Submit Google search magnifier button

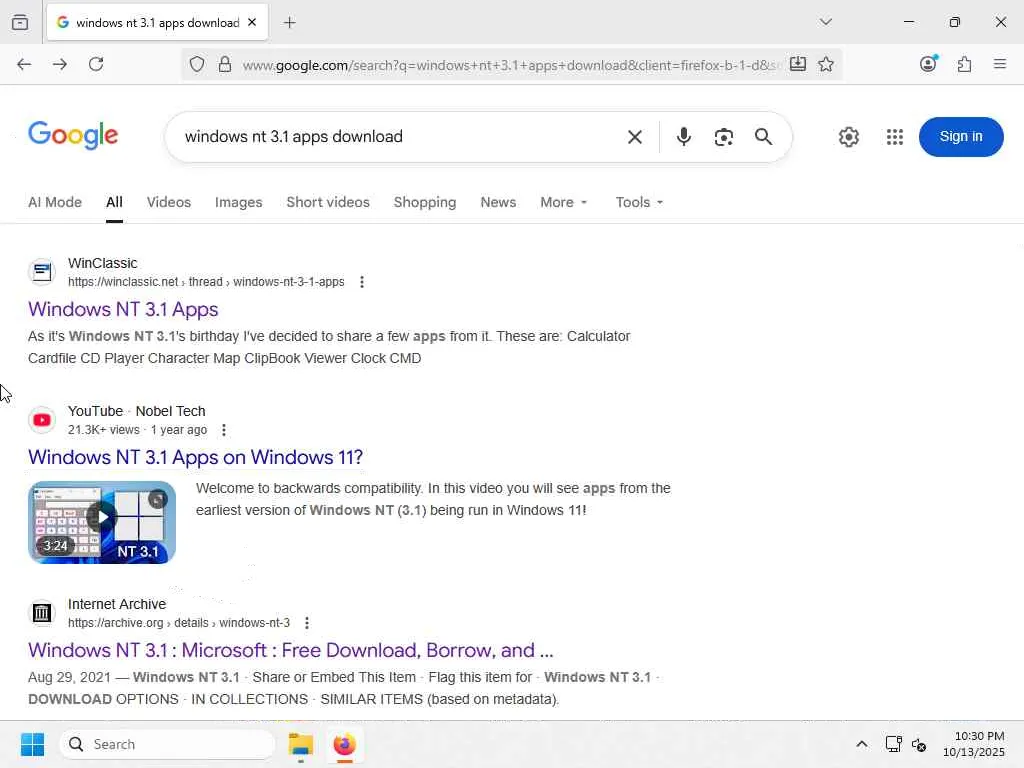[x=763, y=136]
